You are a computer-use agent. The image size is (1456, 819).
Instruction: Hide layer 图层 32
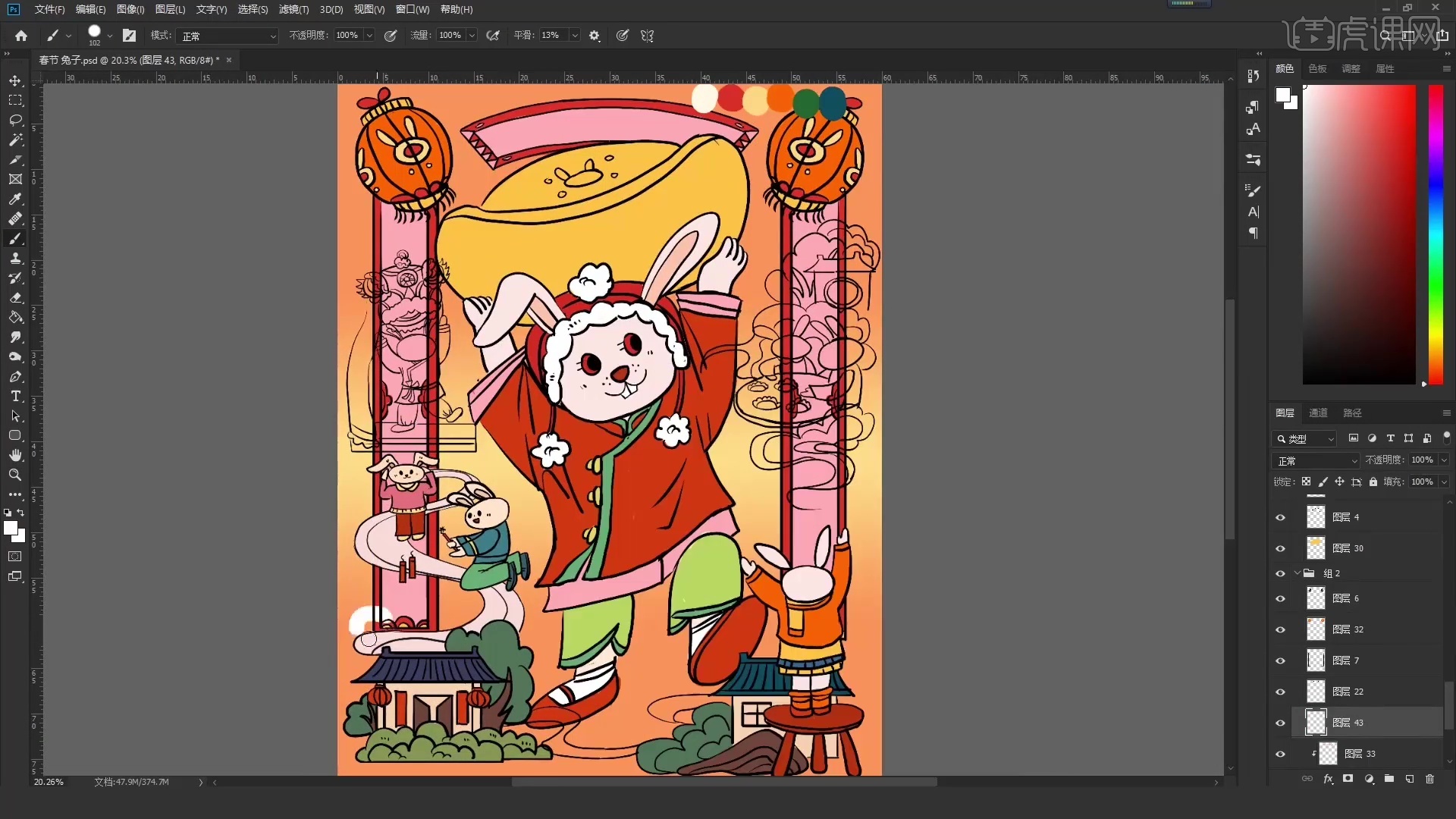(x=1281, y=629)
